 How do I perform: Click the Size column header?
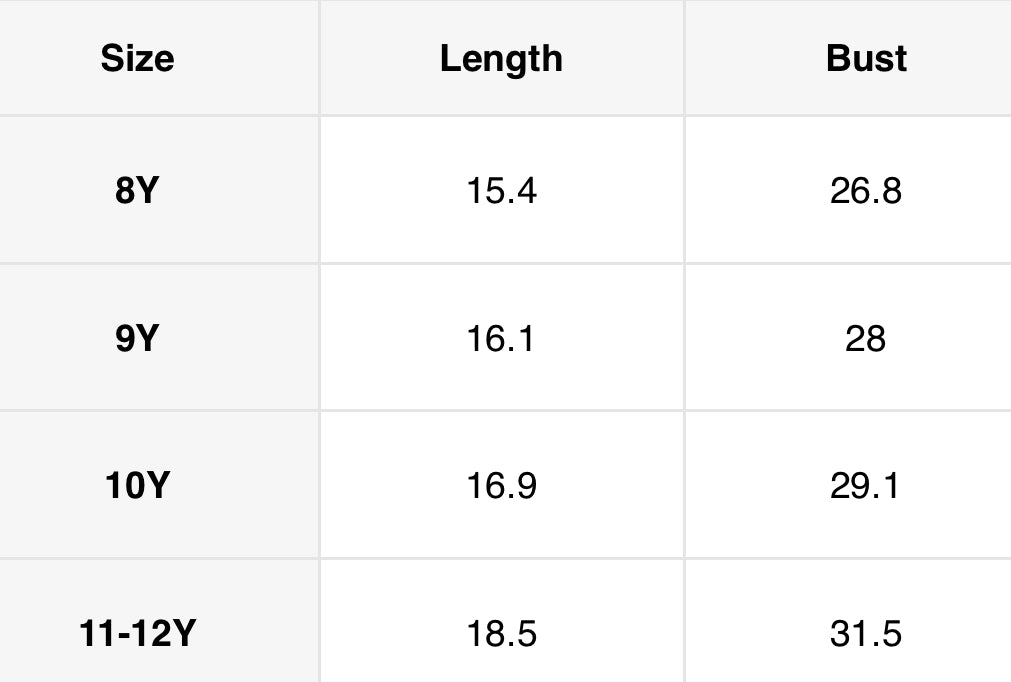[137, 59]
